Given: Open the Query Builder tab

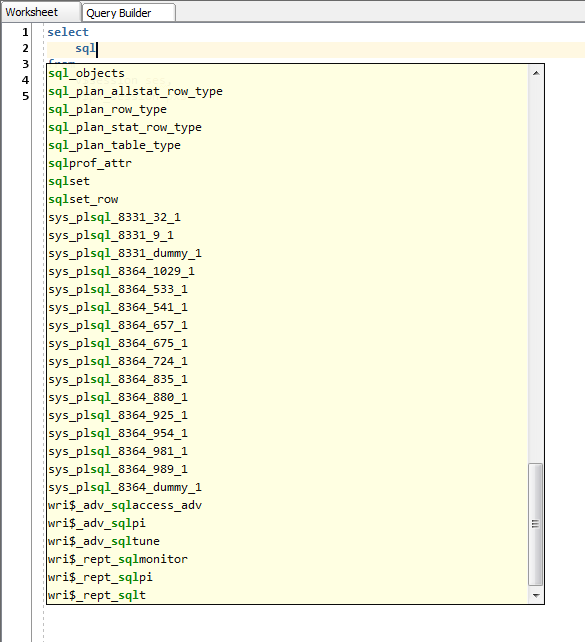Looking at the screenshot, I should coord(129,13).
